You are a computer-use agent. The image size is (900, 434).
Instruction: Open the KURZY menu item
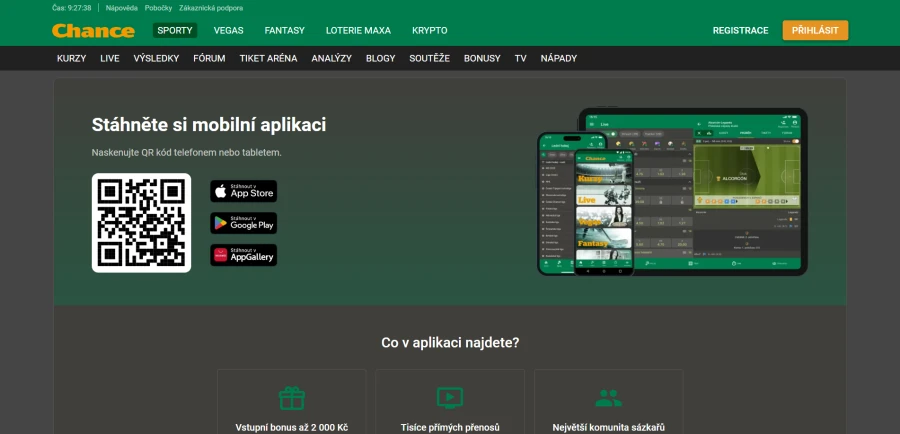click(x=72, y=58)
